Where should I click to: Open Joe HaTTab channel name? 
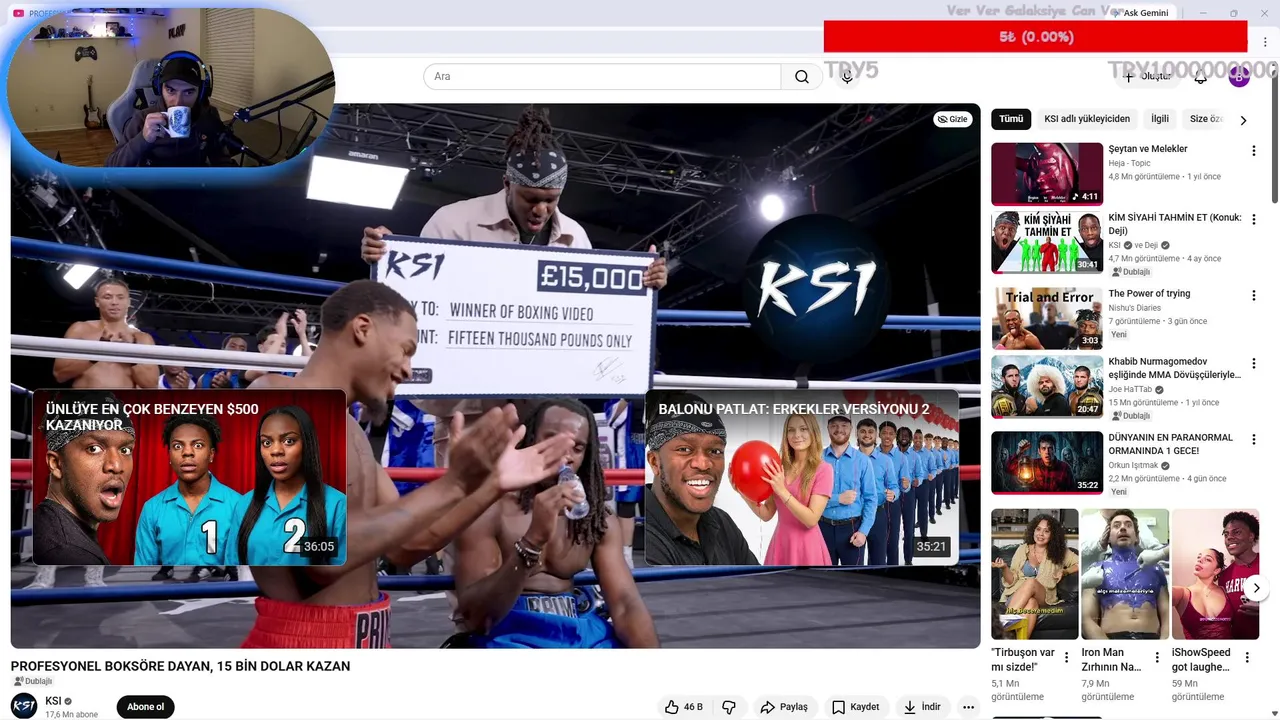[1130, 390]
